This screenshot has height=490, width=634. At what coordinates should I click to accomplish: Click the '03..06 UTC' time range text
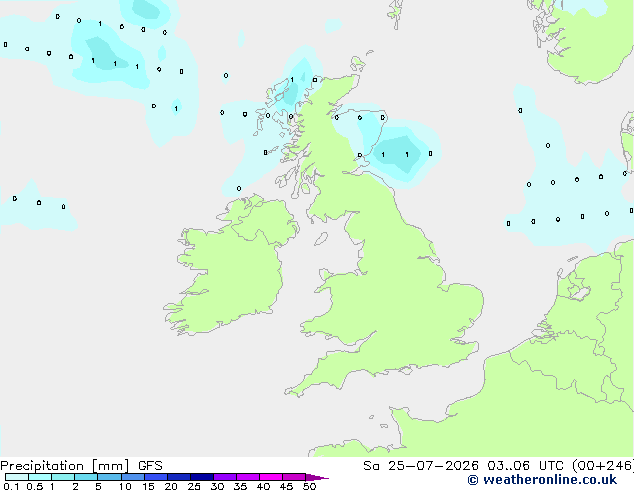point(525,466)
